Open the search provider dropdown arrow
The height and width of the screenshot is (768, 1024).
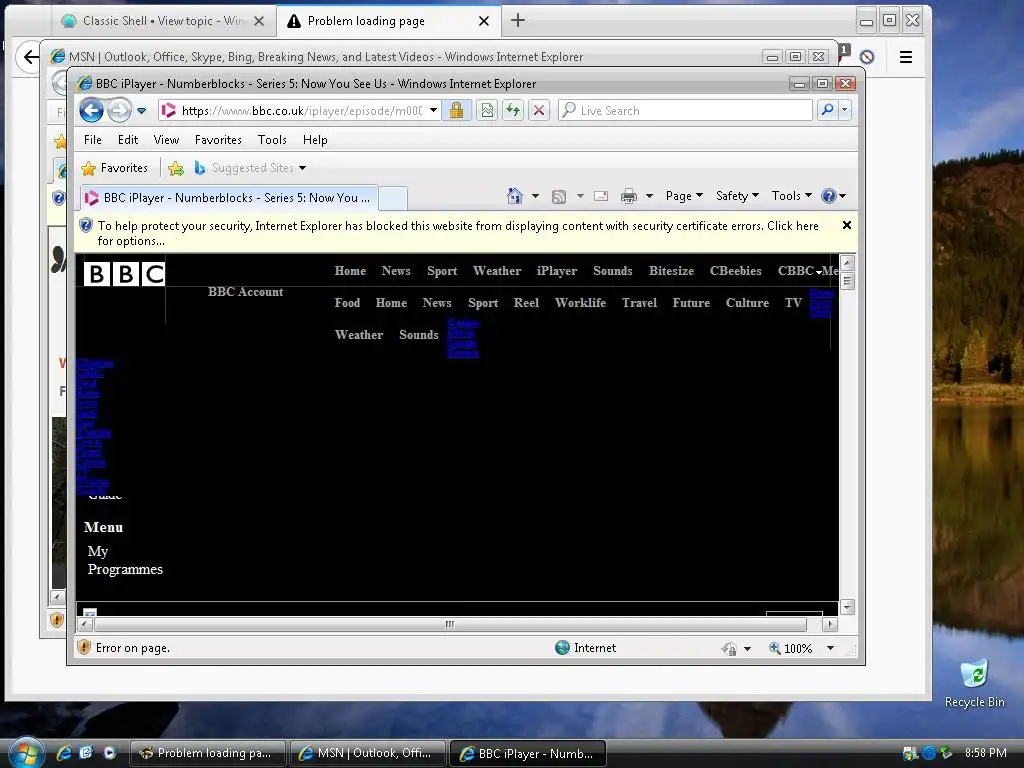point(844,110)
